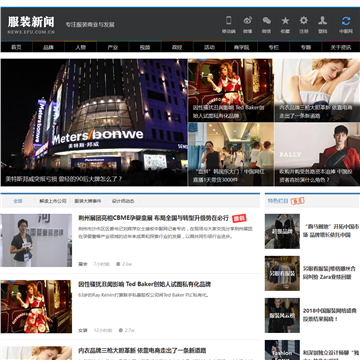Click the WeChat icon in header

coord(266,21)
